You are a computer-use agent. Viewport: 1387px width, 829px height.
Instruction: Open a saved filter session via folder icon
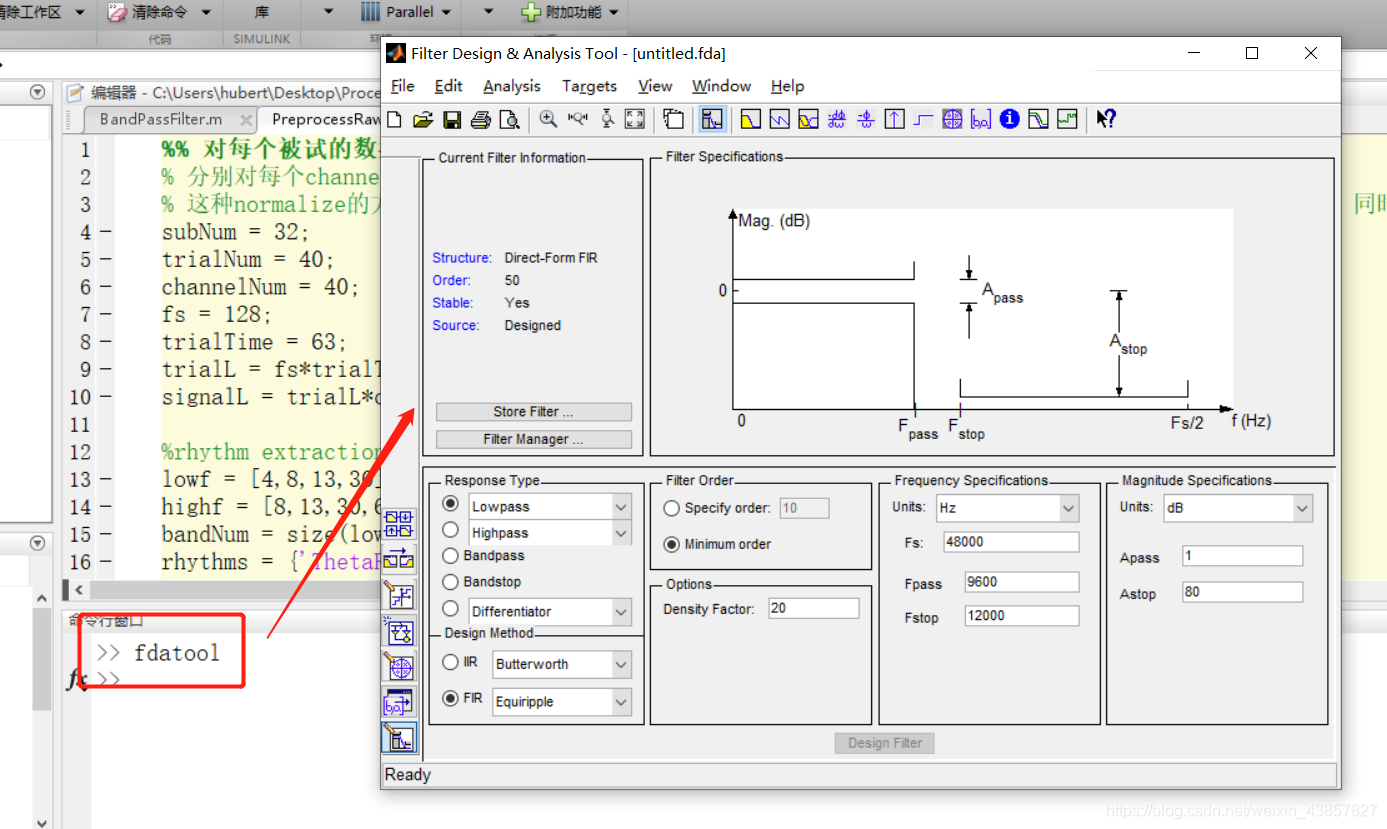point(422,120)
